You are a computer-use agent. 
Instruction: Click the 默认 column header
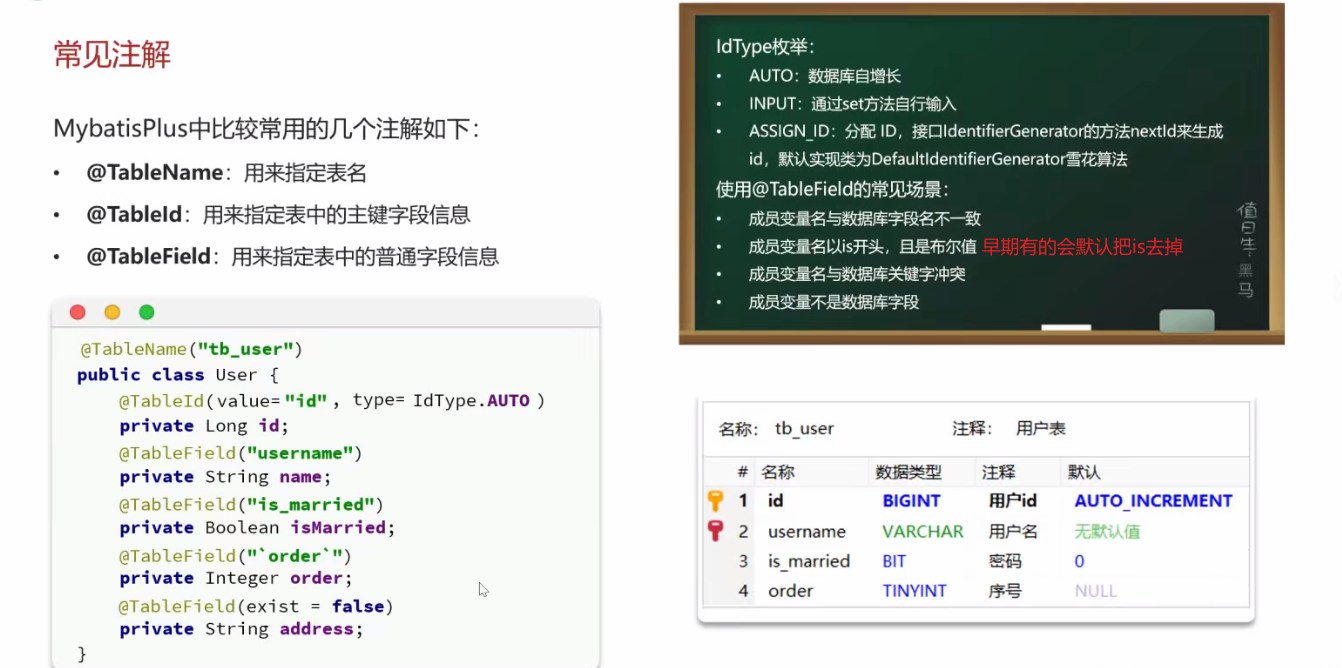click(1084, 471)
